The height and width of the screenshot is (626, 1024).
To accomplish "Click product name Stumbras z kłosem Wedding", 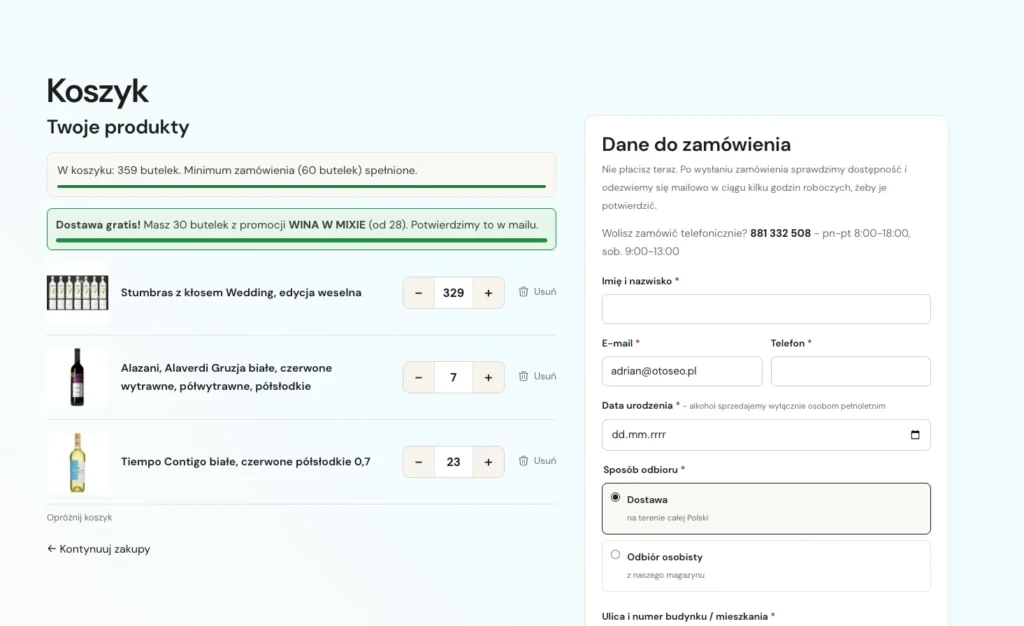I will click(x=241, y=292).
